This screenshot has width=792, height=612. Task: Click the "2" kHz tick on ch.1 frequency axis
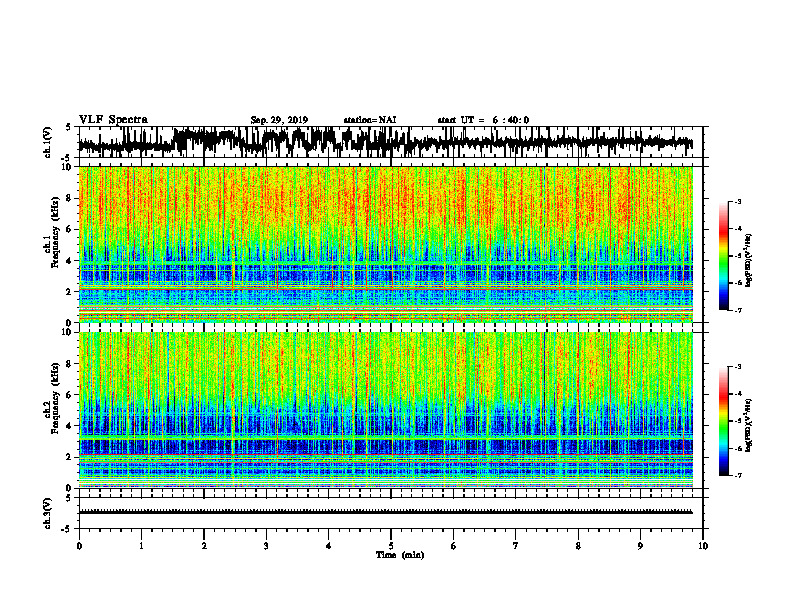pyautogui.click(x=69, y=292)
